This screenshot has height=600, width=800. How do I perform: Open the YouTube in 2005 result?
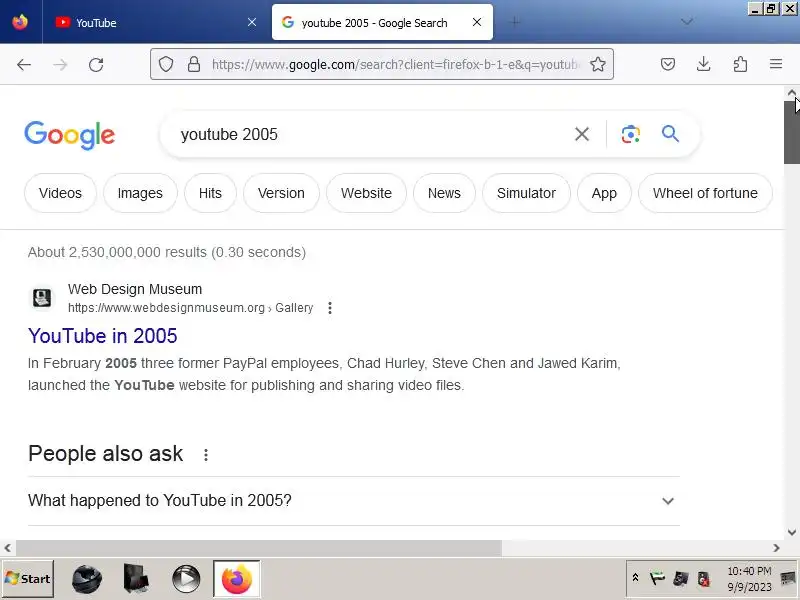click(103, 336)
